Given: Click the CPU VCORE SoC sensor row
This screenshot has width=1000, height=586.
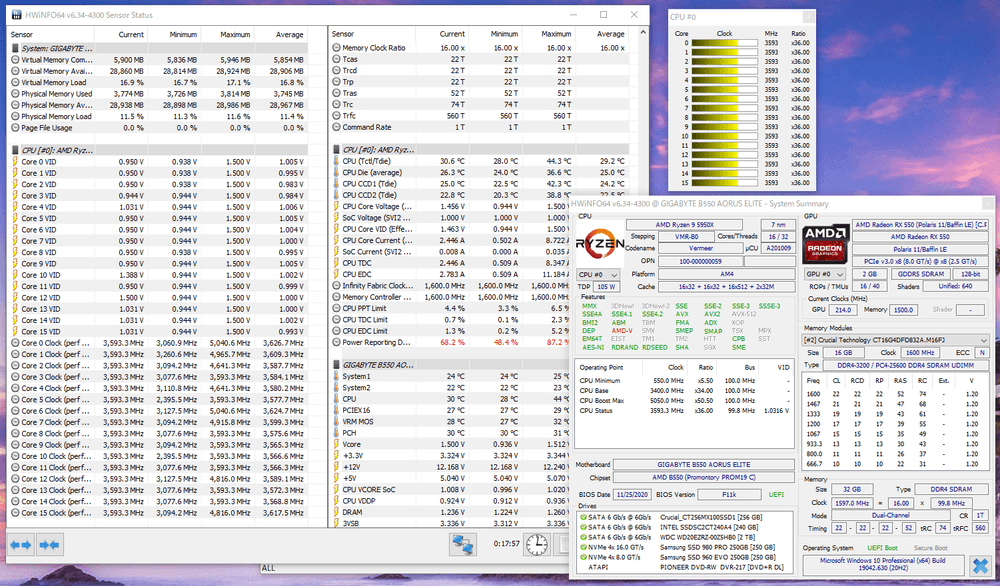Looking at the screenshot, I should pos(450,490).
